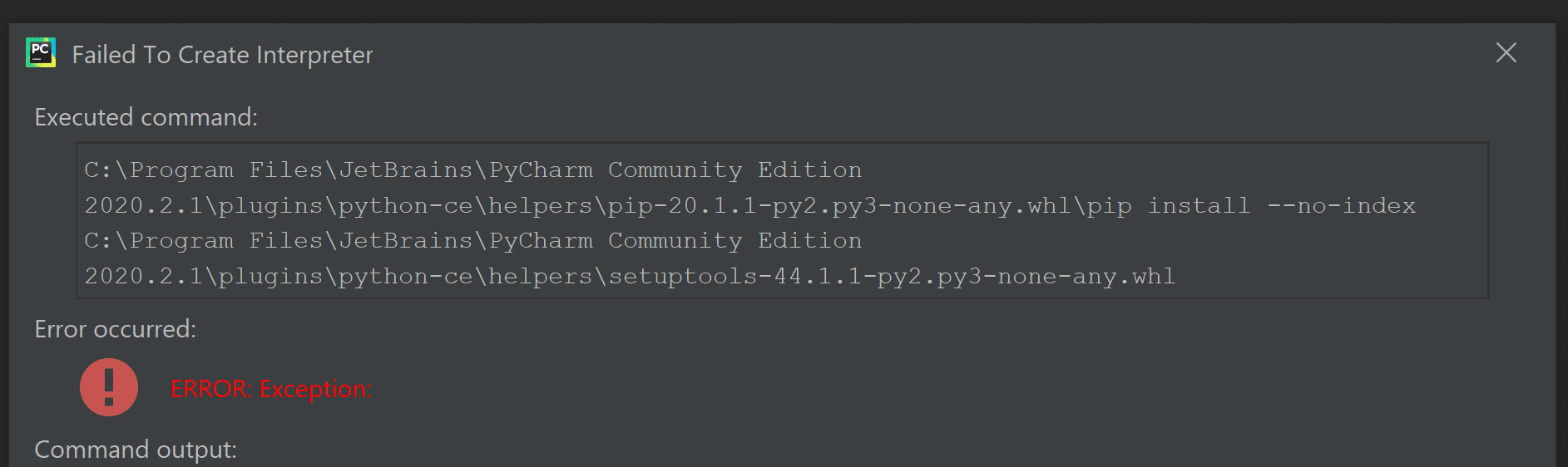1568x467 pixels.
Task: Click 'helpers' in the last command line
Action: pyautogui.click(x=539, y=277)
